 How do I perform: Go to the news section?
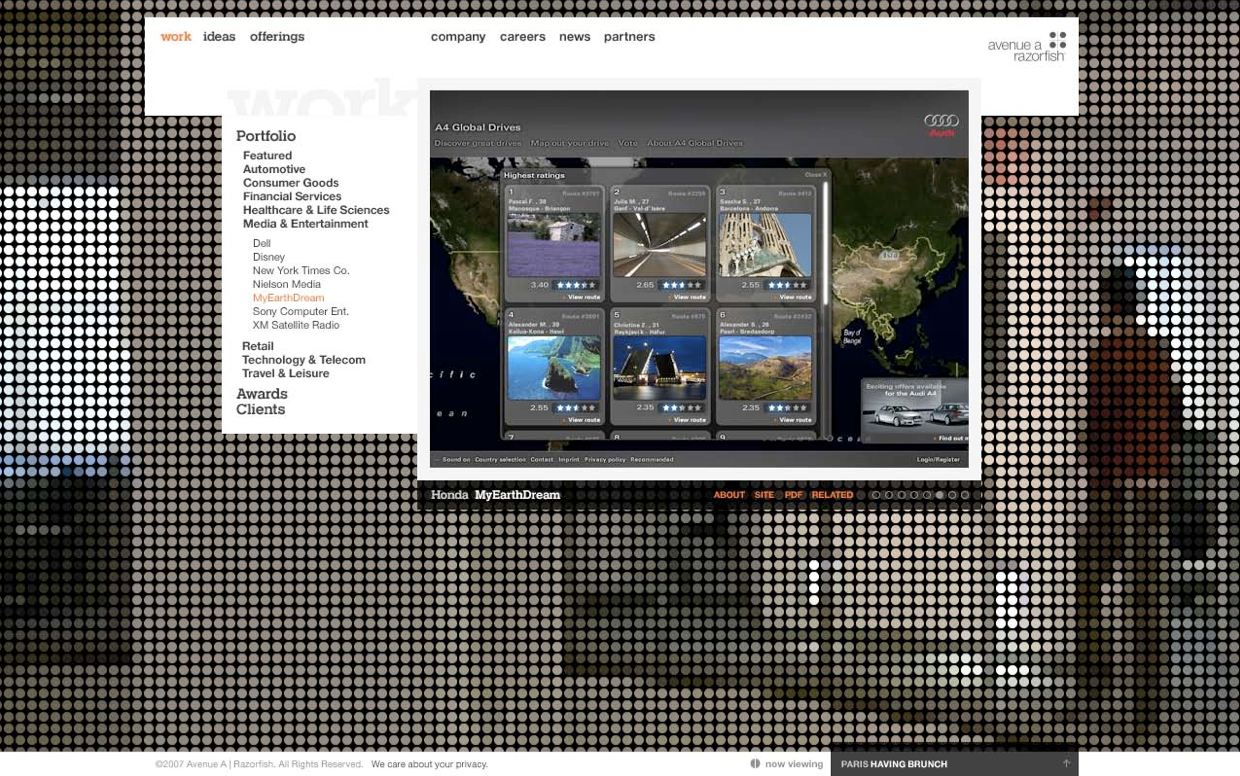coord(575,37)
